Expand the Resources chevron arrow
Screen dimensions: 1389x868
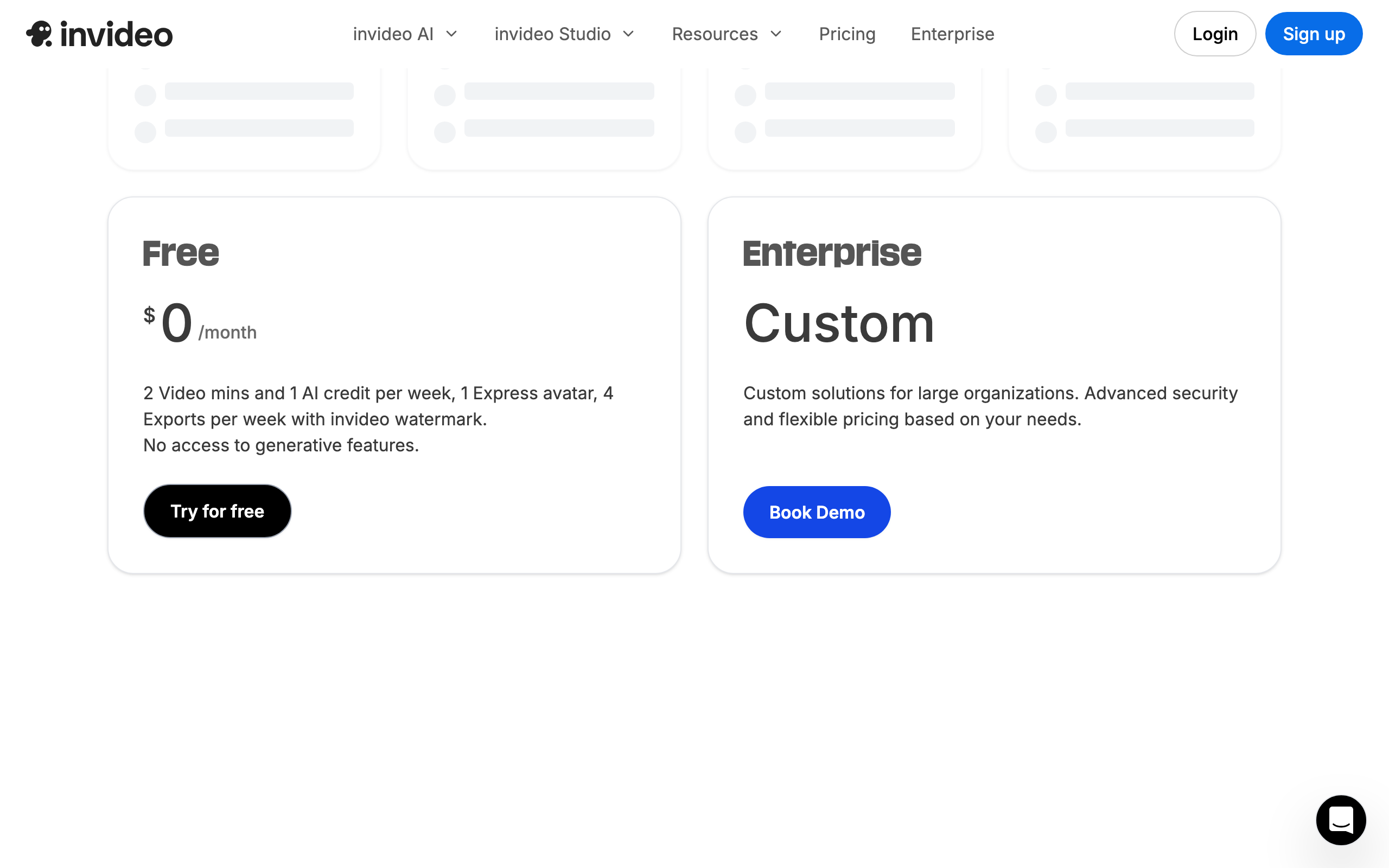pyautogui.click(x=776, y=34)
